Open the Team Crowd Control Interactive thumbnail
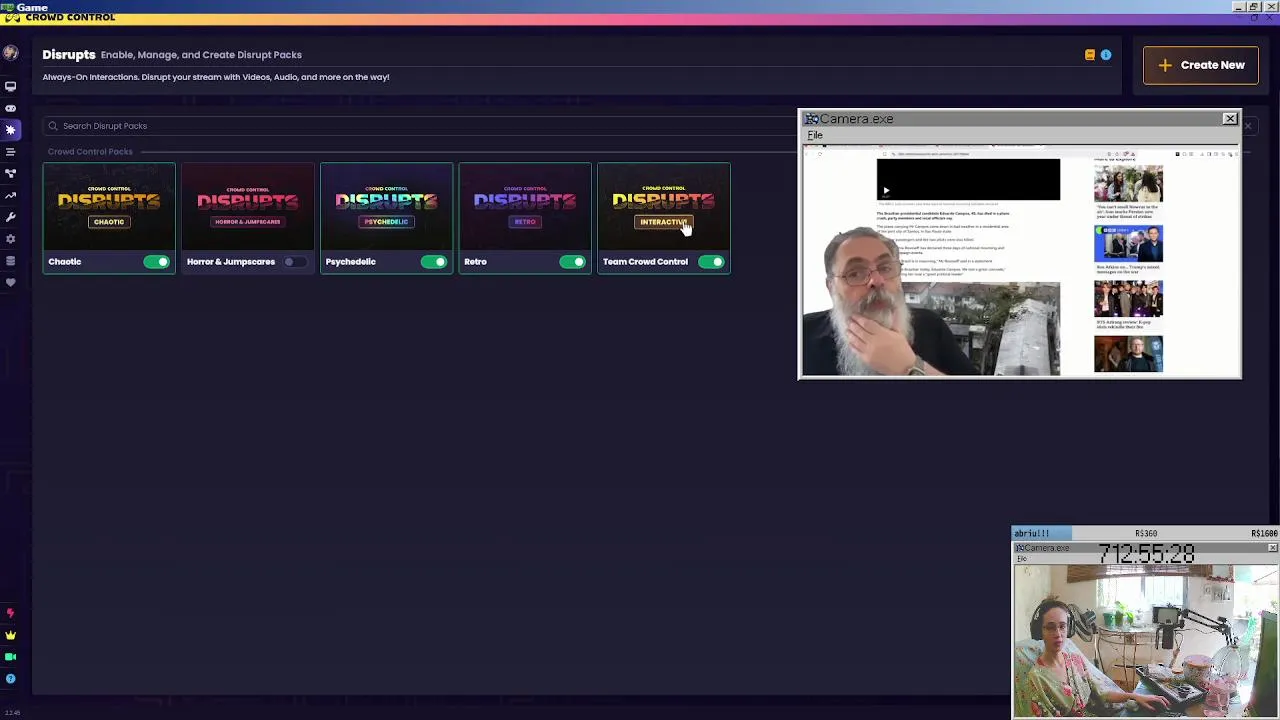The height and width of the screenshot is (720, 1280). (664, 206)
